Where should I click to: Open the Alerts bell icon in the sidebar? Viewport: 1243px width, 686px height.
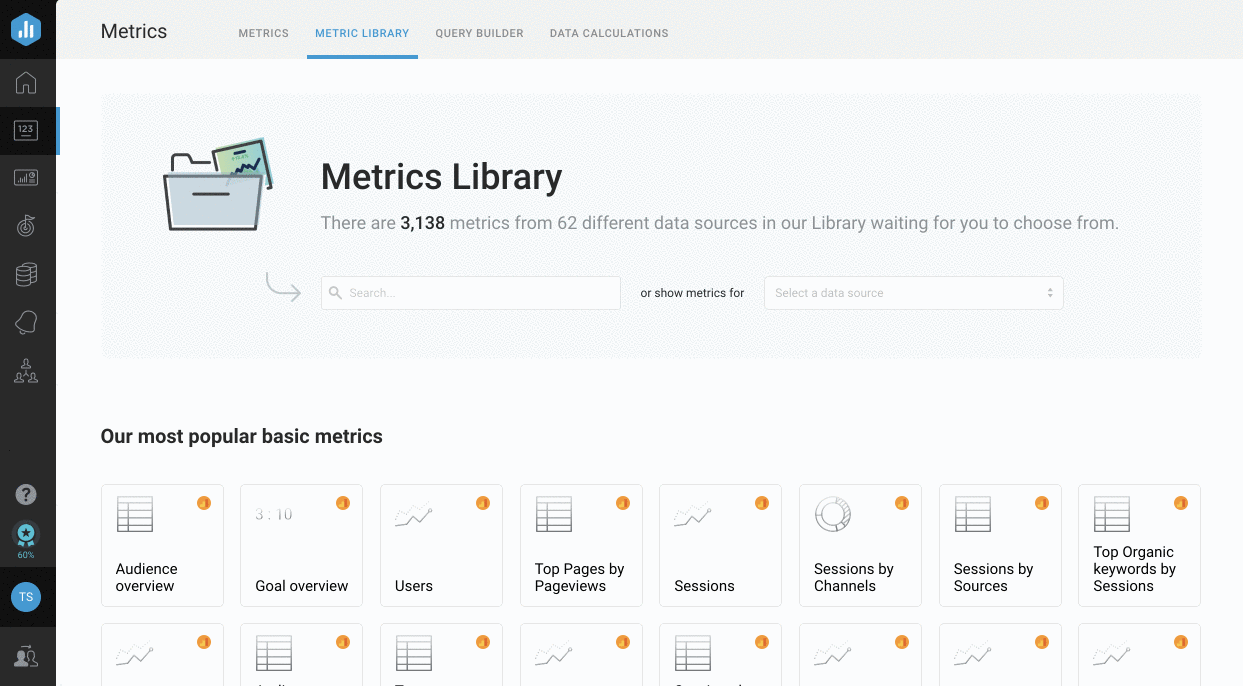(27, 323)
